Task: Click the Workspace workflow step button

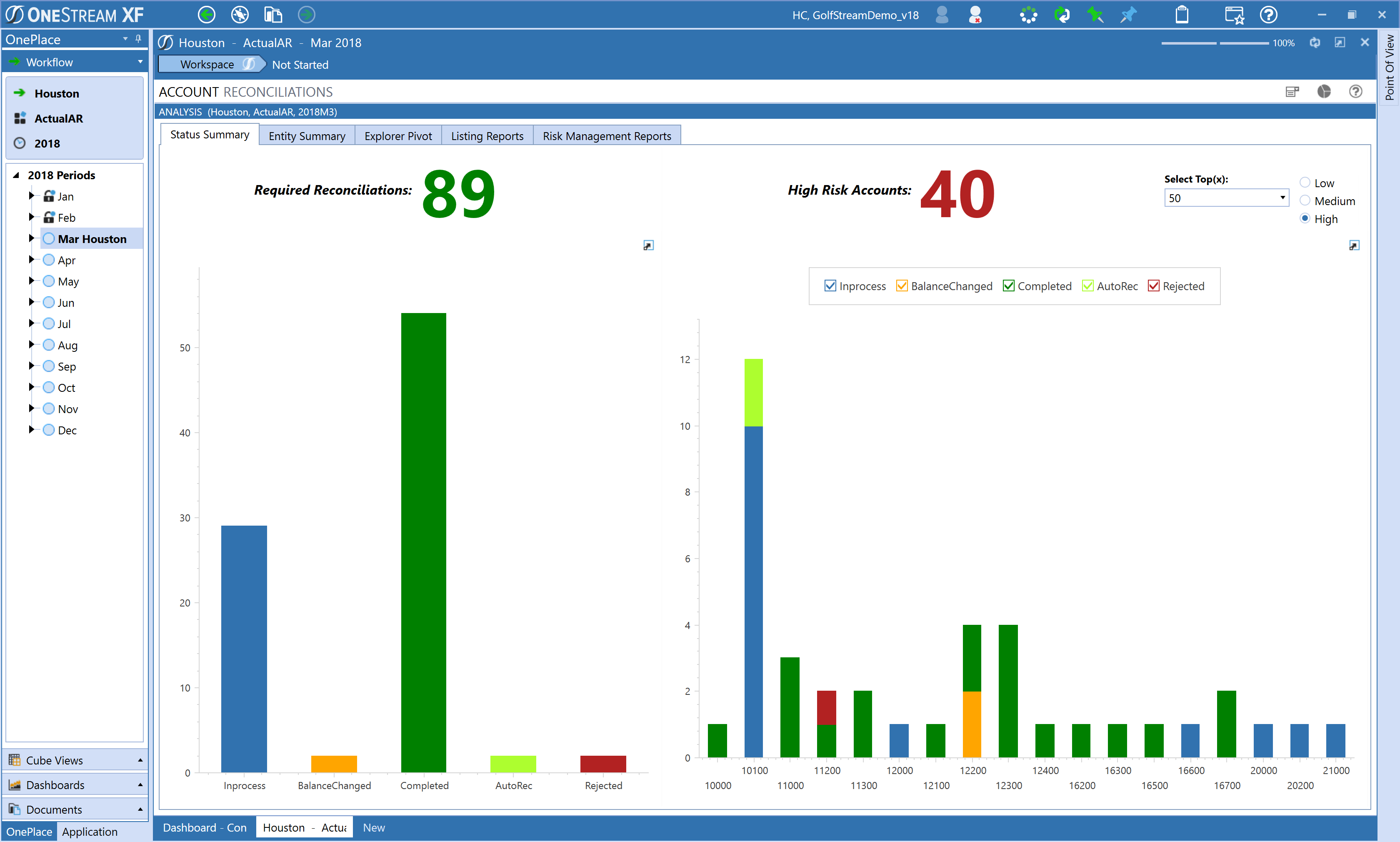Action: tap(207, 65)
